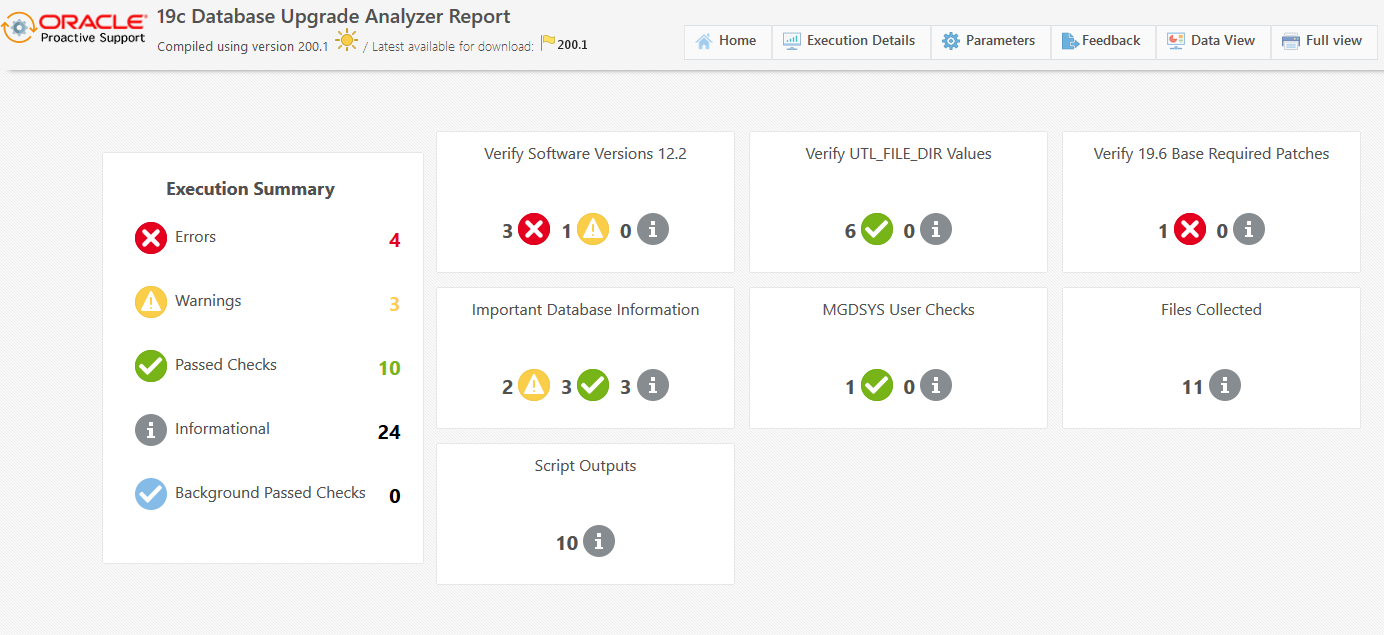
Task: Open the Parameters section
Action: tap(990, 42)
